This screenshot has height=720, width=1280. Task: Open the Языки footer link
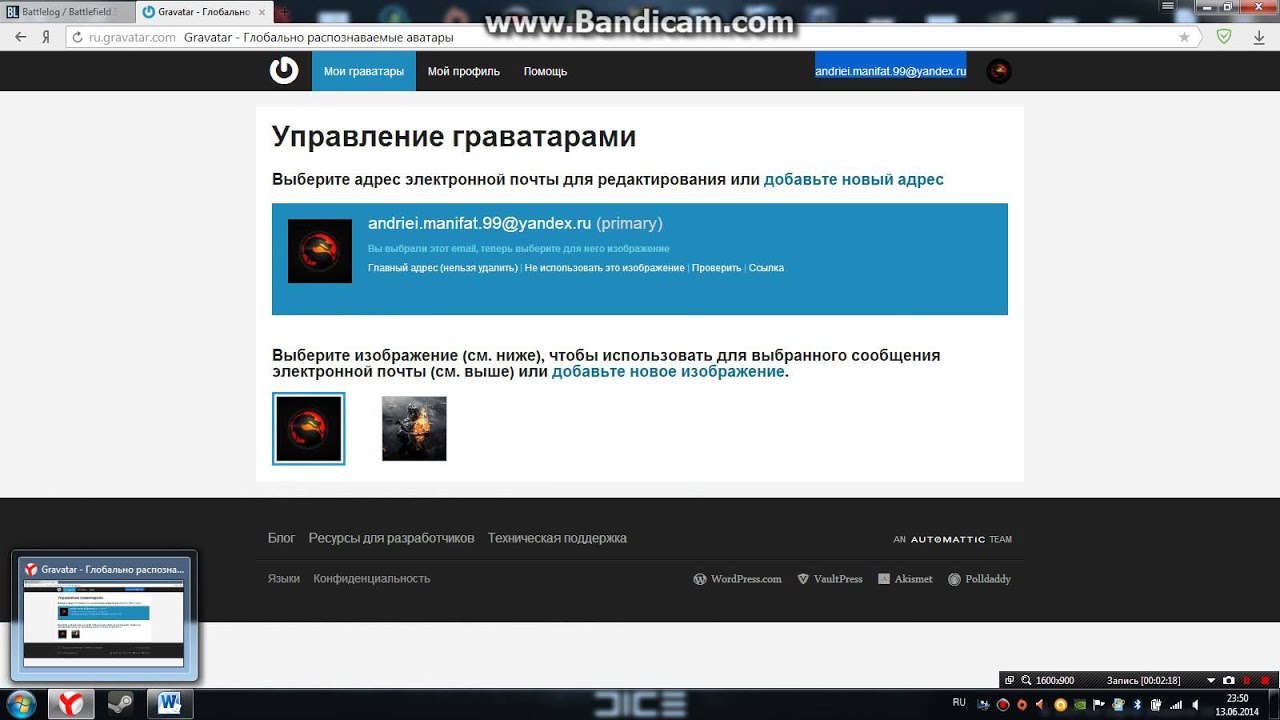coord(284,579)
